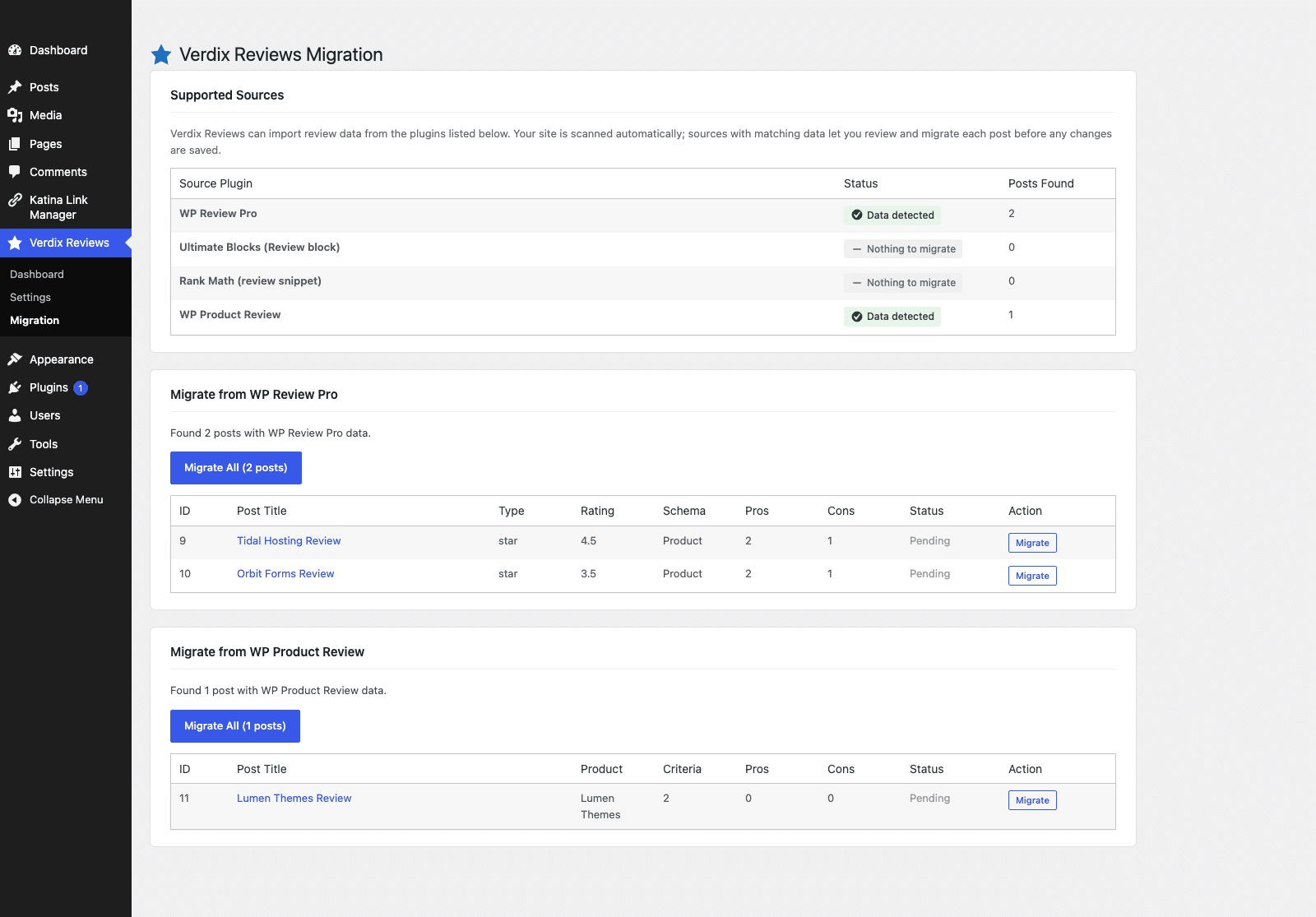
Task: Click the Appearance paintbrush icon
Action: coord(15,359)
